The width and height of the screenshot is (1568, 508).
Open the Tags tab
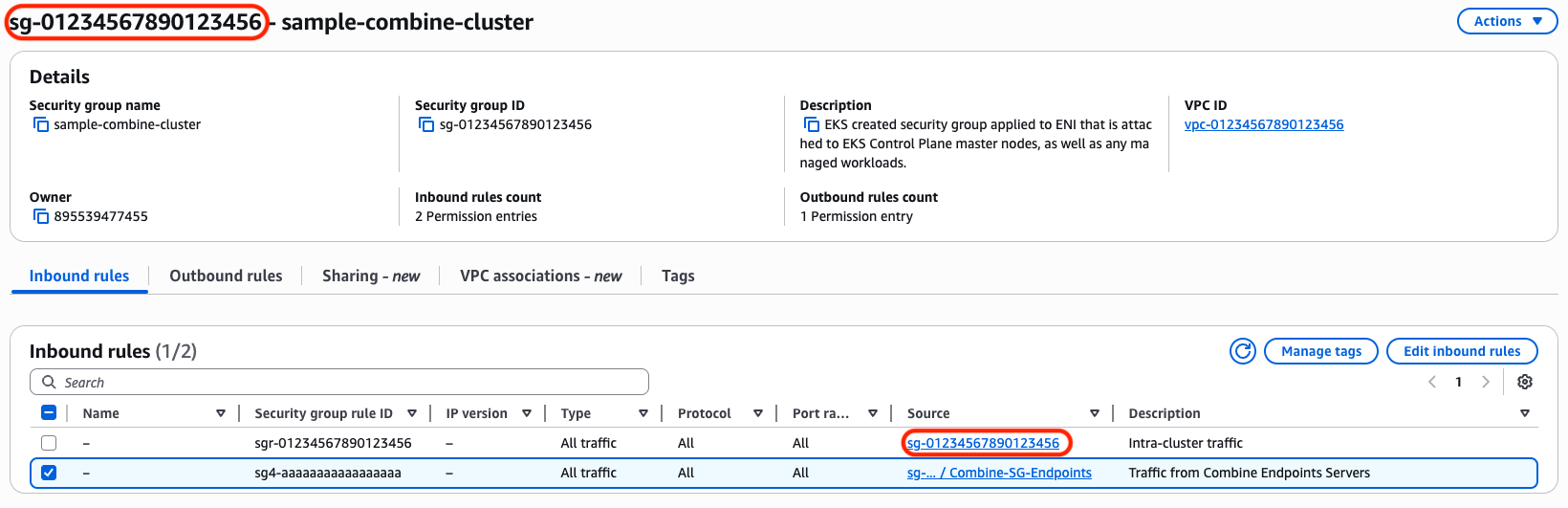[x=678, y=276]
